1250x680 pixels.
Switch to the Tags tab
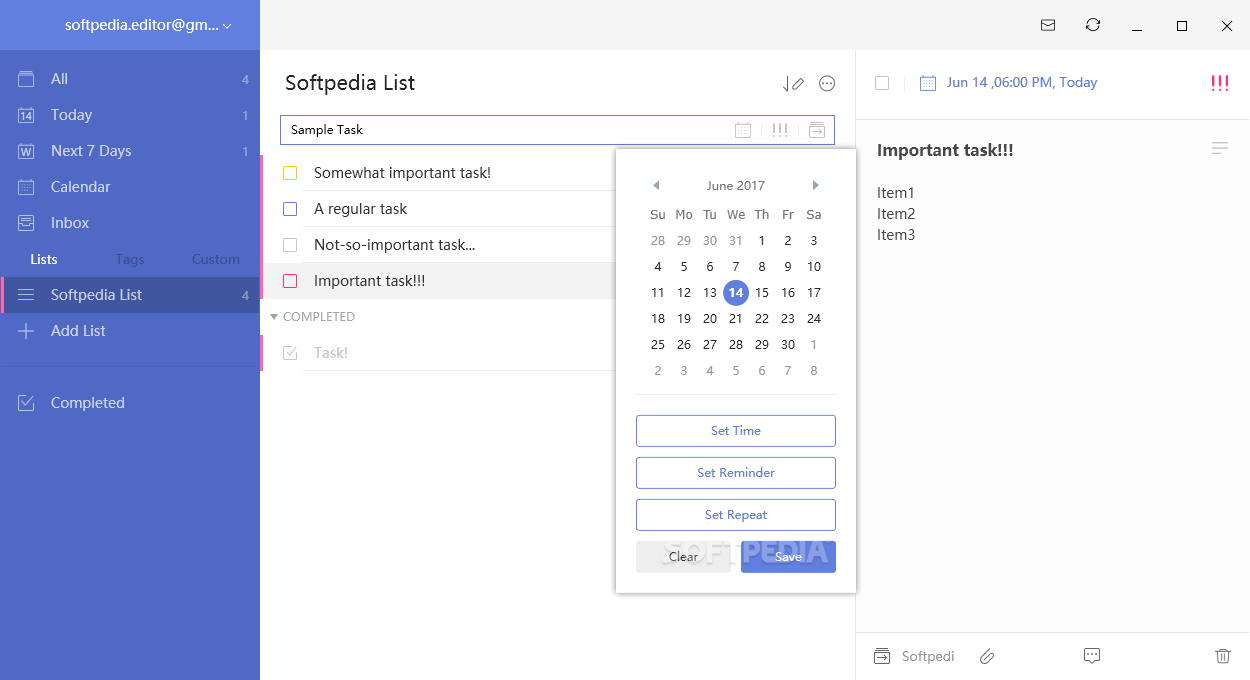point(129,259)
